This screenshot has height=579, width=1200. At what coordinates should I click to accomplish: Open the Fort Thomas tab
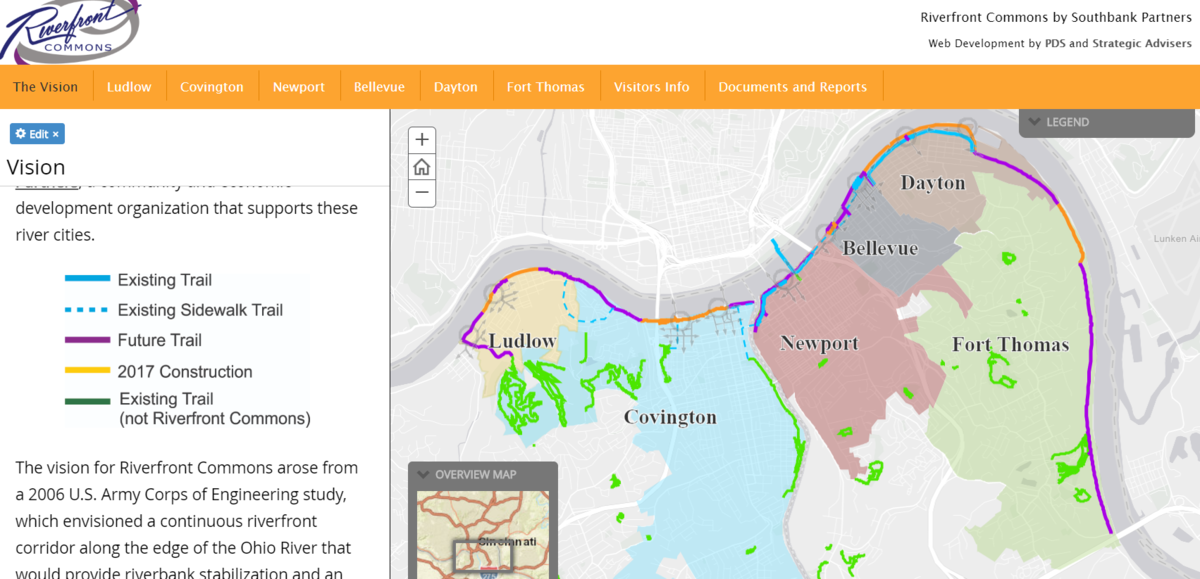[x=546, y=87]
